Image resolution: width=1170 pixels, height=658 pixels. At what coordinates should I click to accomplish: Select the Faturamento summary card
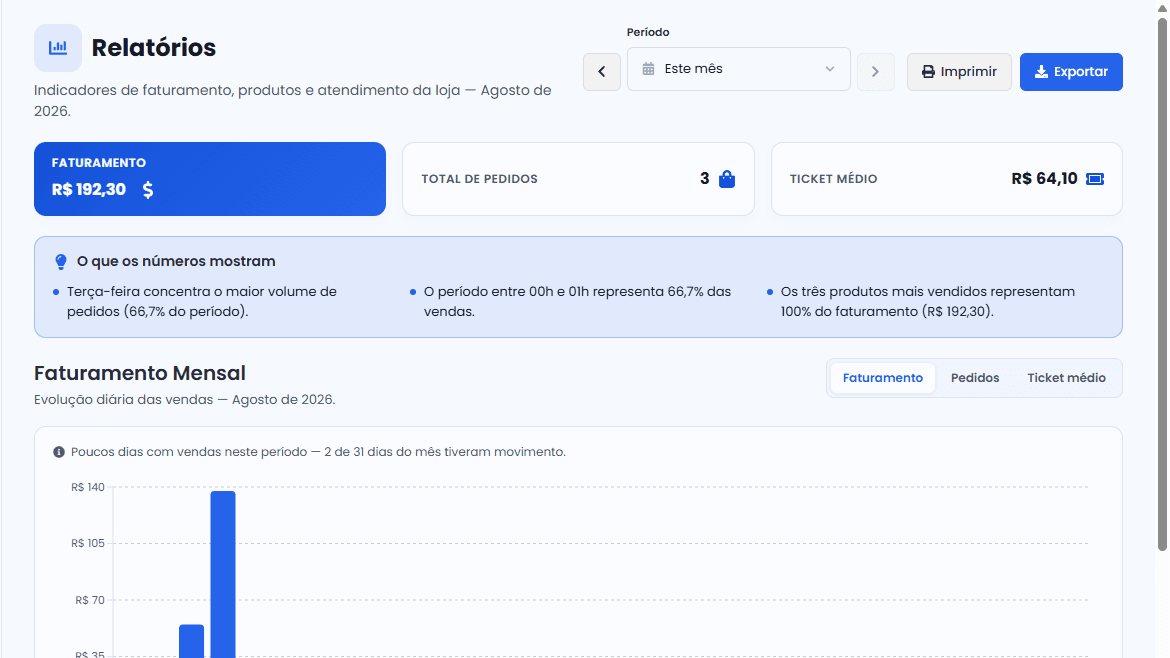210,179
